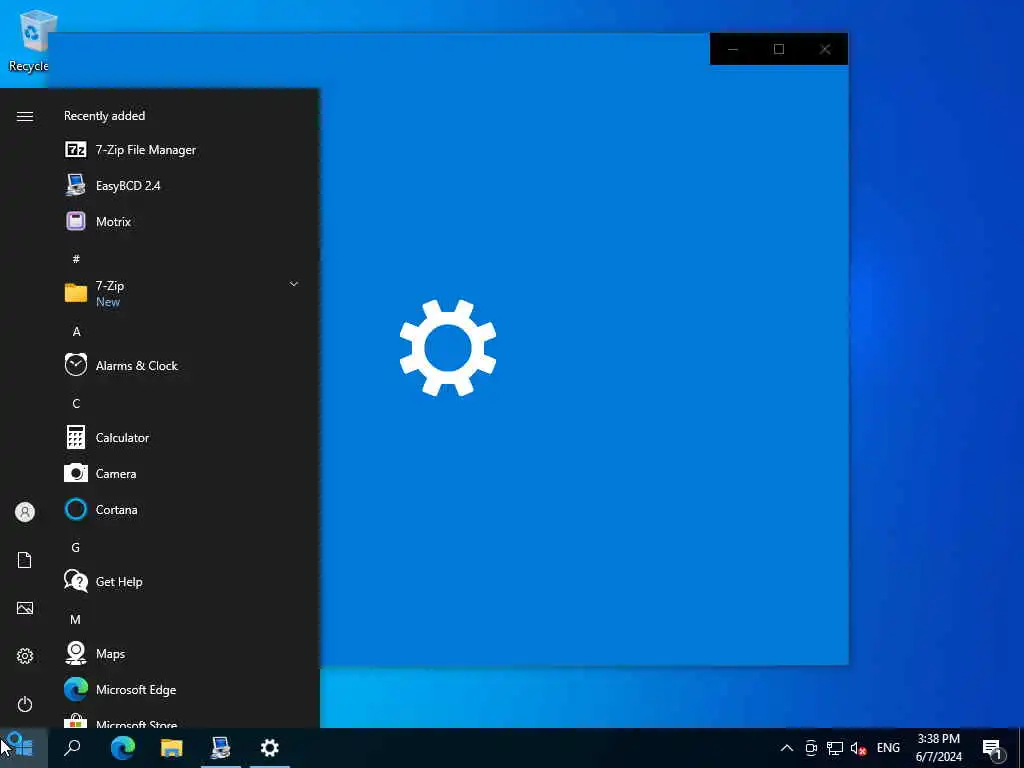Image resolution: width=1024 pixels, height=768 pixels.
Task: Switch to Settings app on taskbar
Action: [x=270, y=747]
